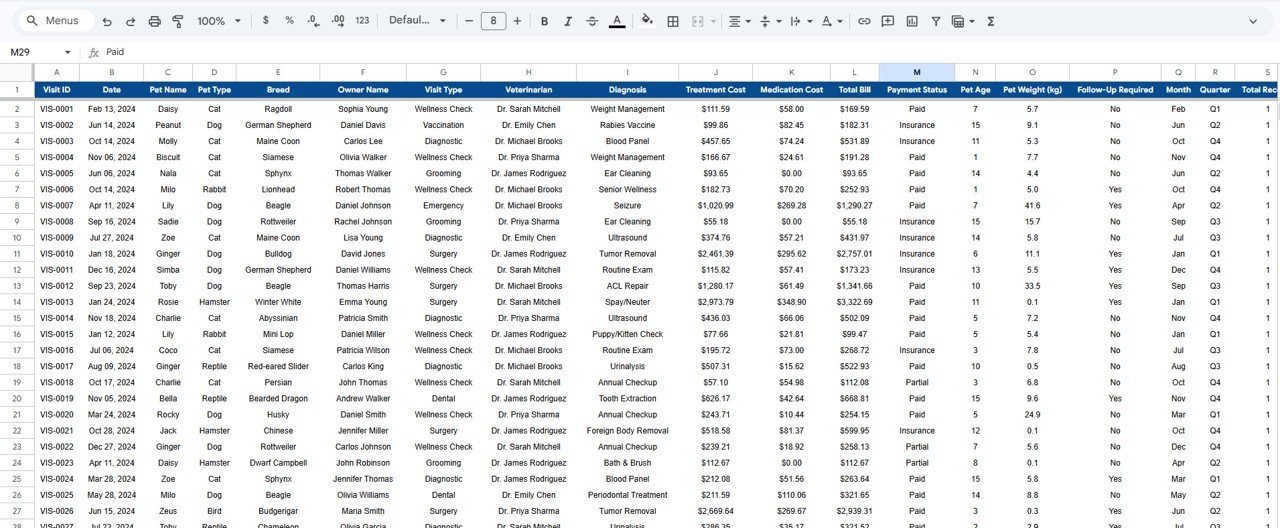Image resolution: width=1280 pixels, height=528 pixels.
Task: Select the date cell Dec 27, 2024
Action: (x=111, y=447)
